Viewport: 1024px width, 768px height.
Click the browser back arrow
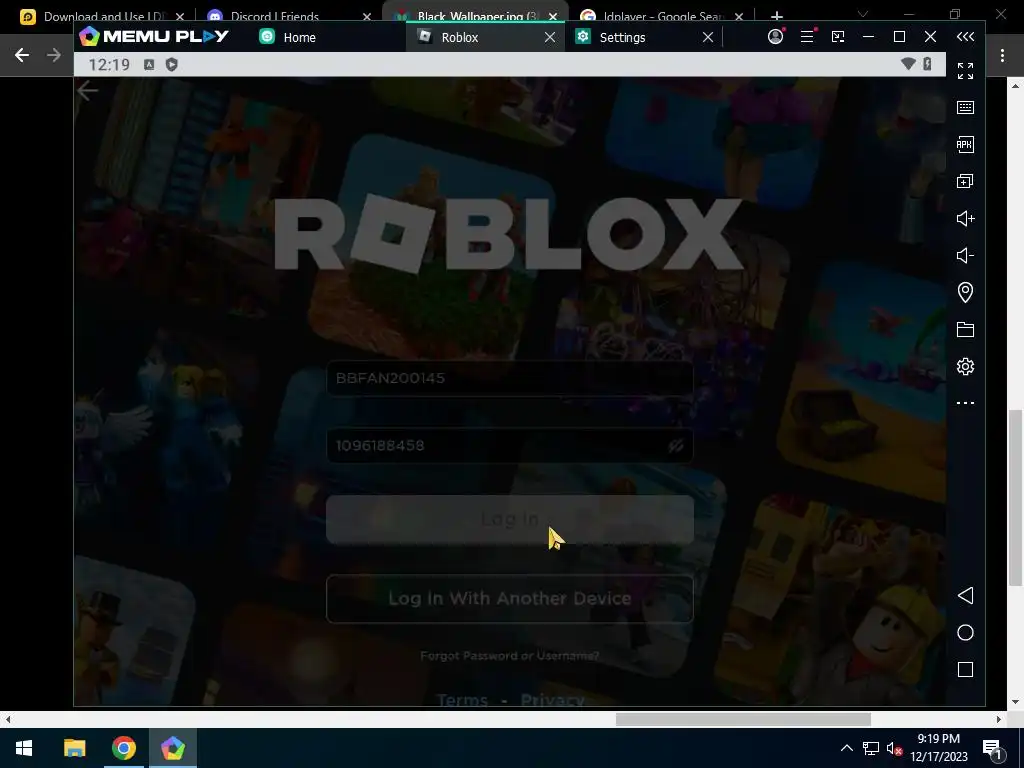click(x=22, y=55)
